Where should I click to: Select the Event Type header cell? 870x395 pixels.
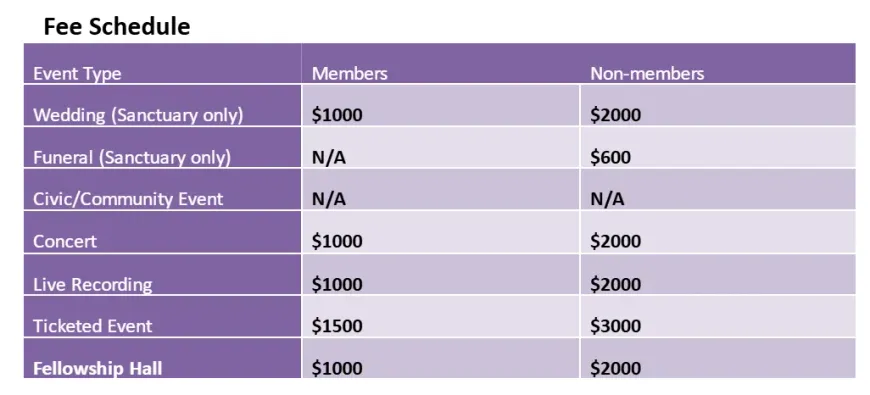point(163,63)
